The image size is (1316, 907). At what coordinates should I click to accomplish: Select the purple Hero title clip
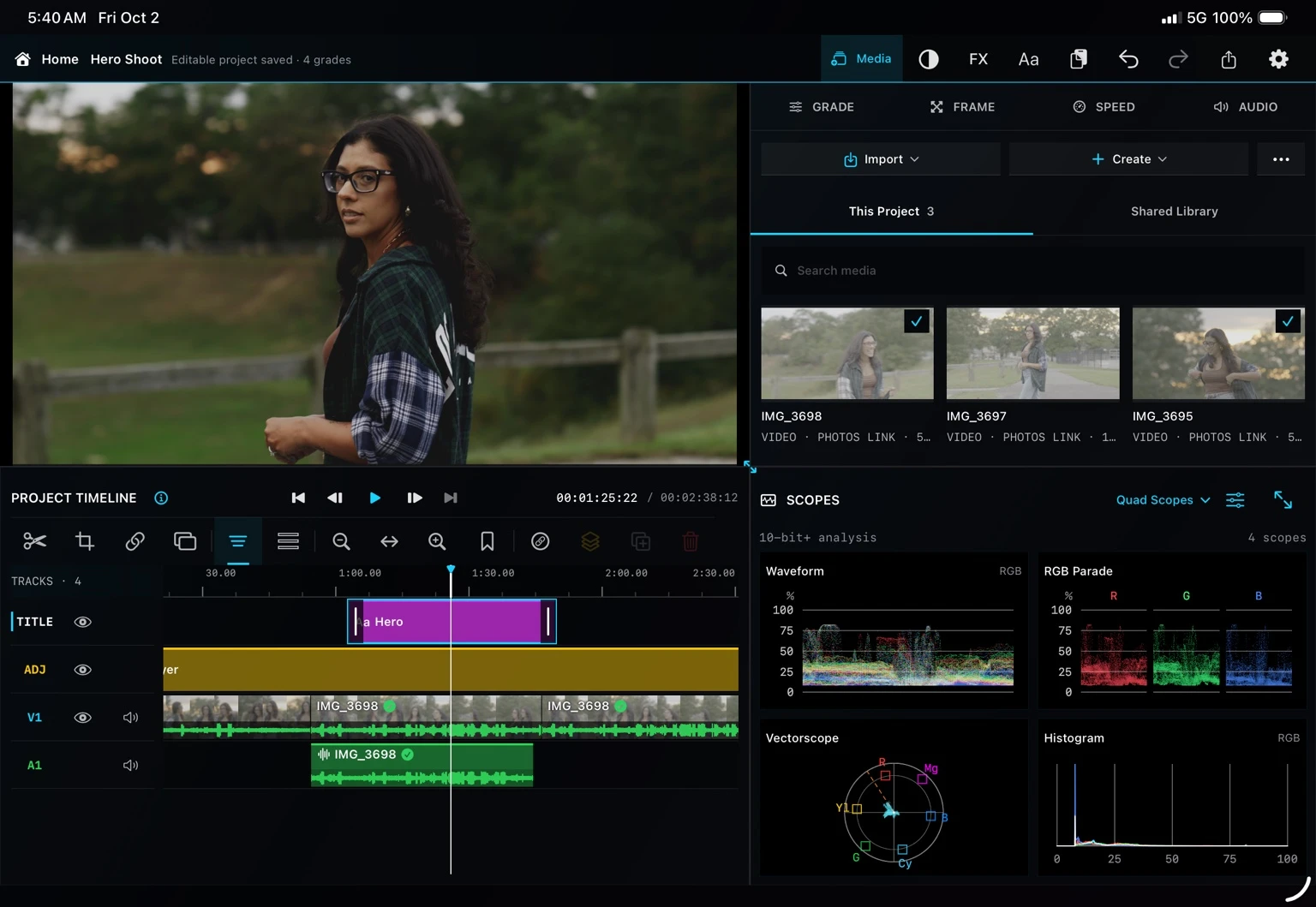(x=452, y=622)
